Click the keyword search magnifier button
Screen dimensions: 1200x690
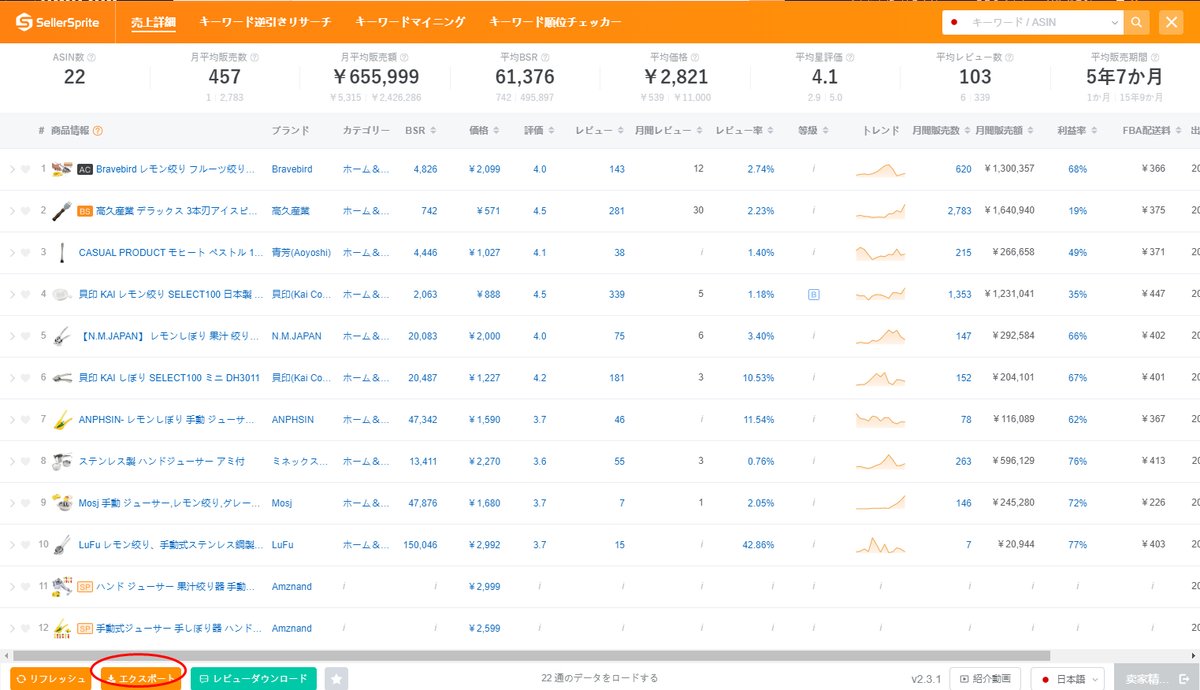click(x=1137, y=22)
